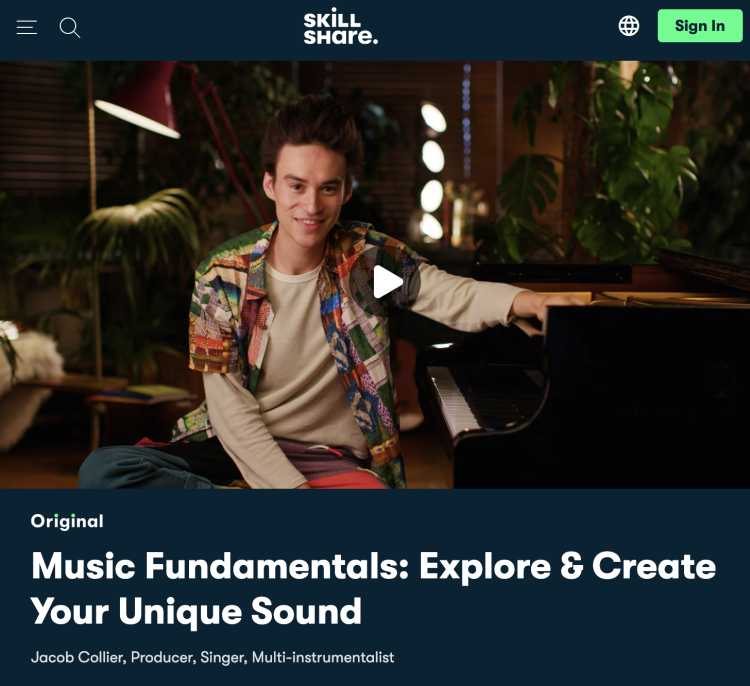Play the course preview video
The image size is (750, 686).
[x=387, y=282]
